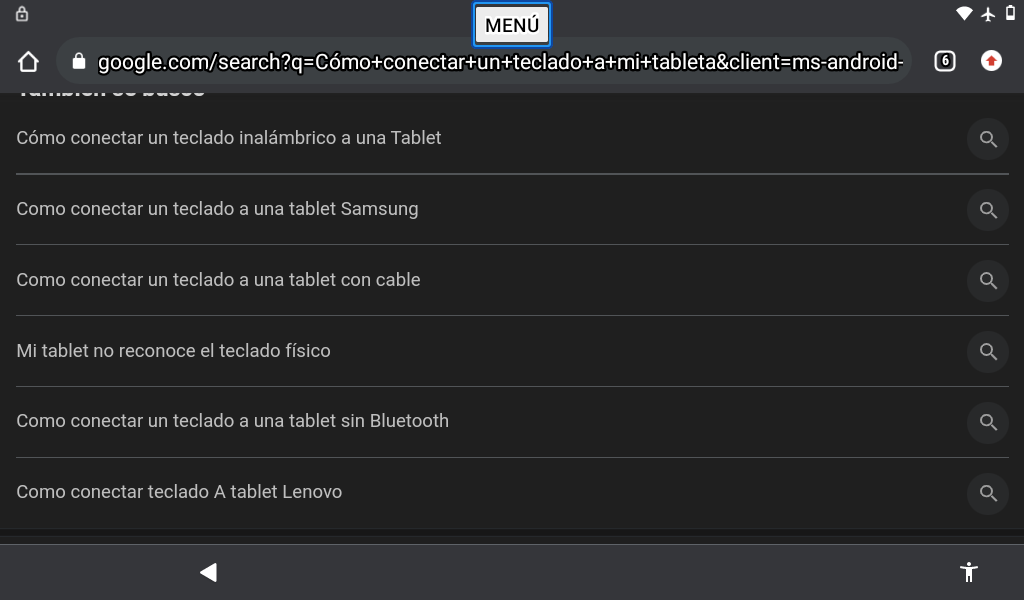Tap search icon beside 'tablet Lenovo' suggestion
This screenshot has height=600, width=1024.
988,493
